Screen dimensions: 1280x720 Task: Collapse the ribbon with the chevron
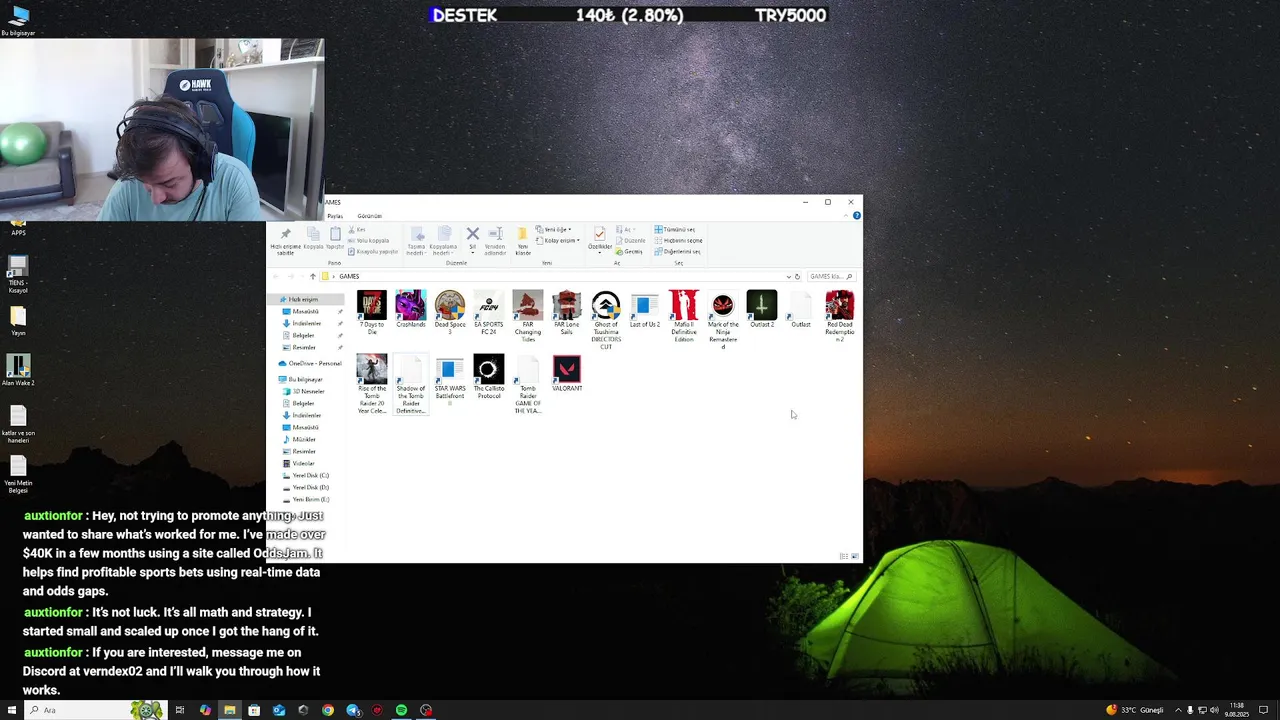[846, 216]
